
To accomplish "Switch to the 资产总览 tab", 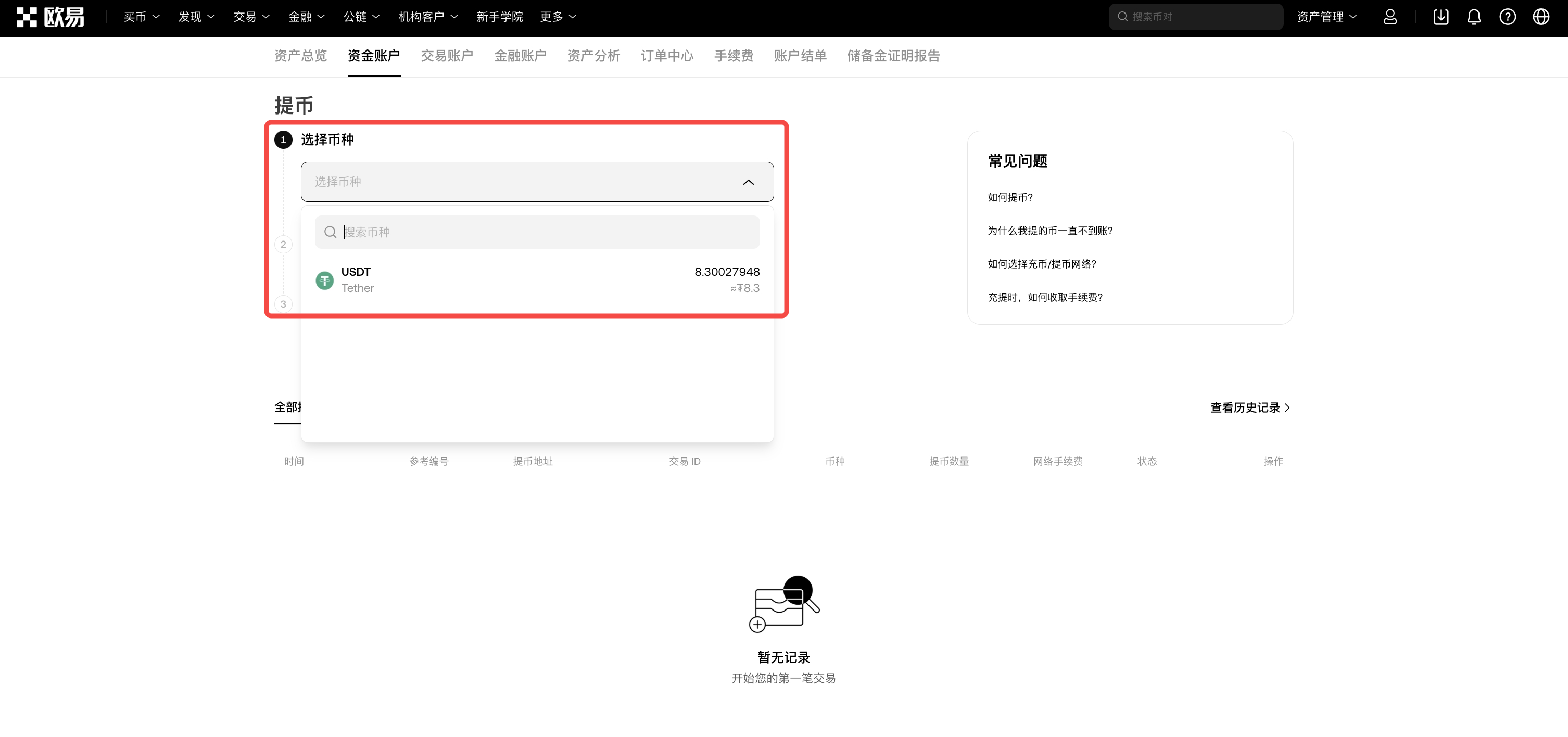I will point(300,56).
